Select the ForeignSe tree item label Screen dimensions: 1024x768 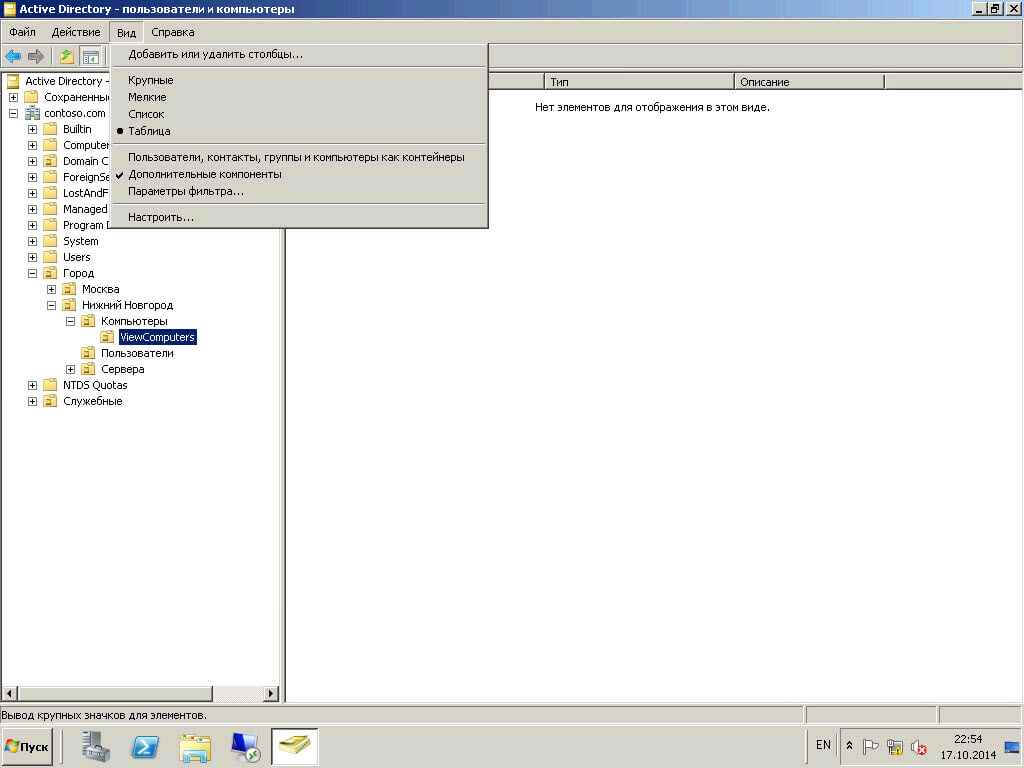tap(86, 177)
